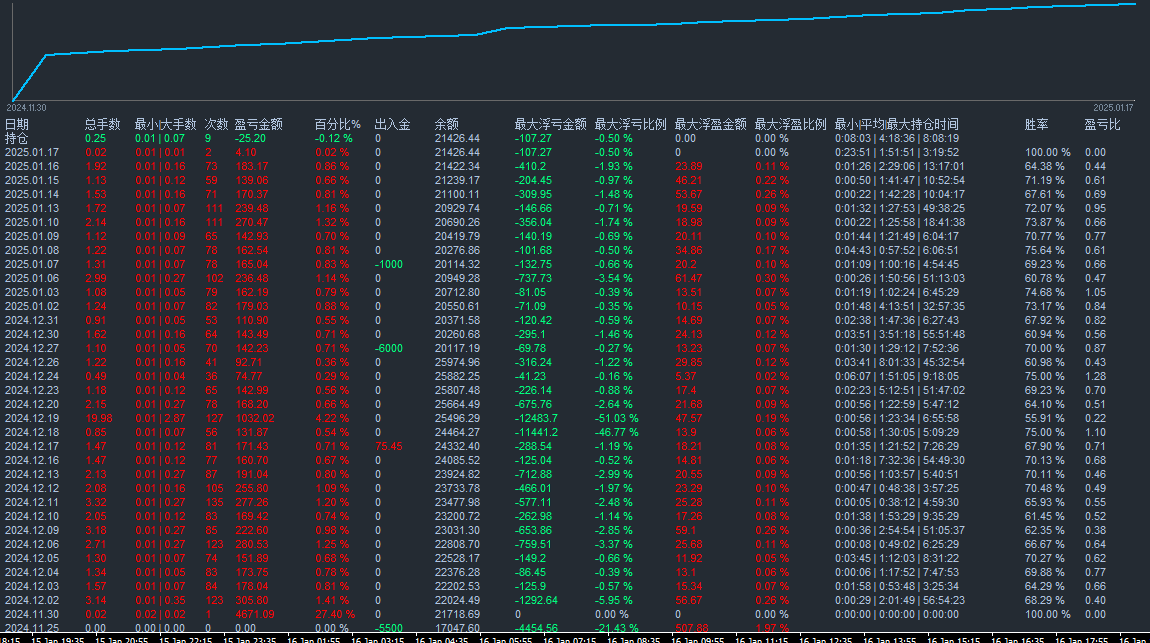Click the balance value 20114.32
The height and width of the screenshot is (643, 1150).
458,265
